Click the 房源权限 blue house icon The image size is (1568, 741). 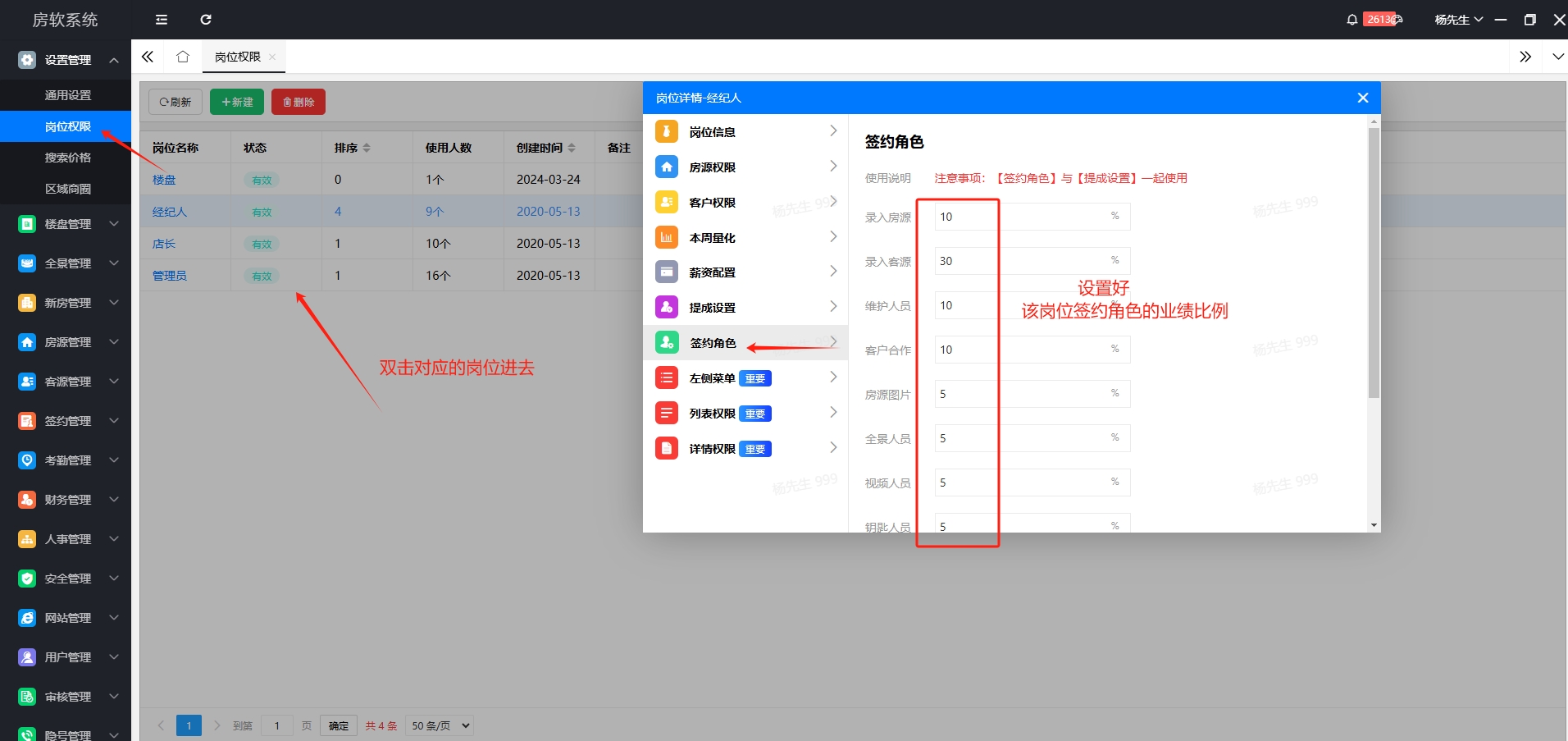(x=667, y=167)
